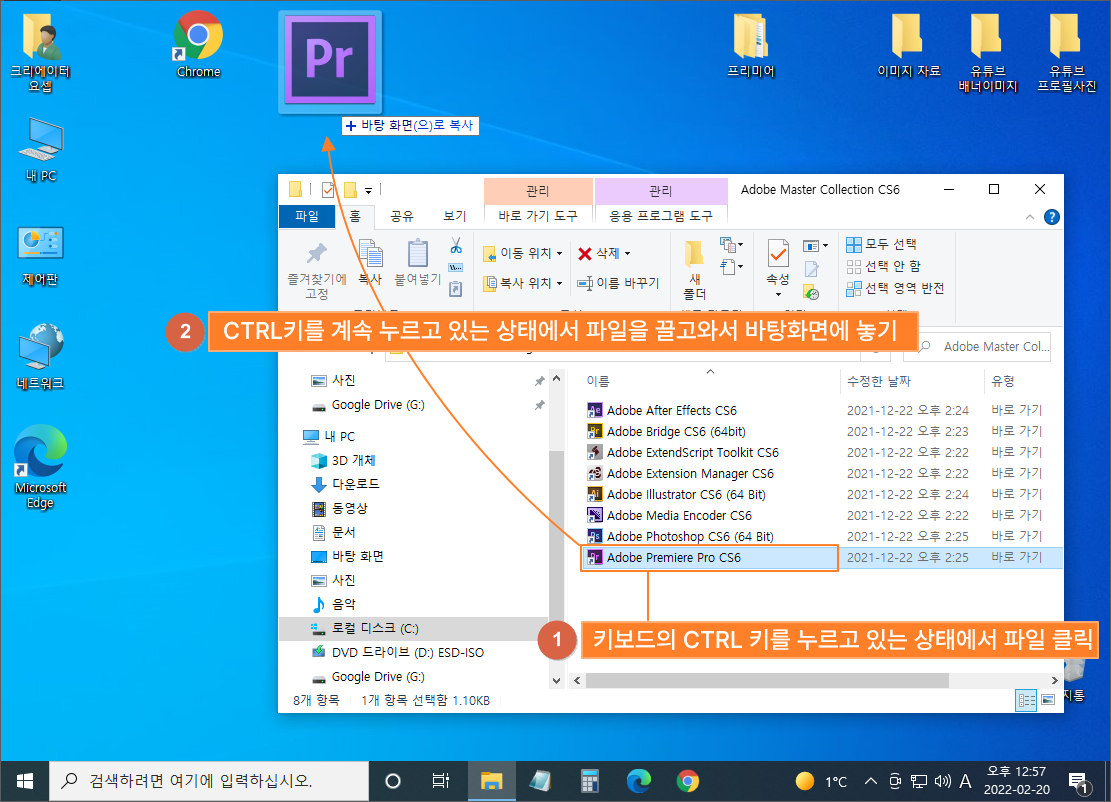Switch to the 홈 ribbon tab

355,216
